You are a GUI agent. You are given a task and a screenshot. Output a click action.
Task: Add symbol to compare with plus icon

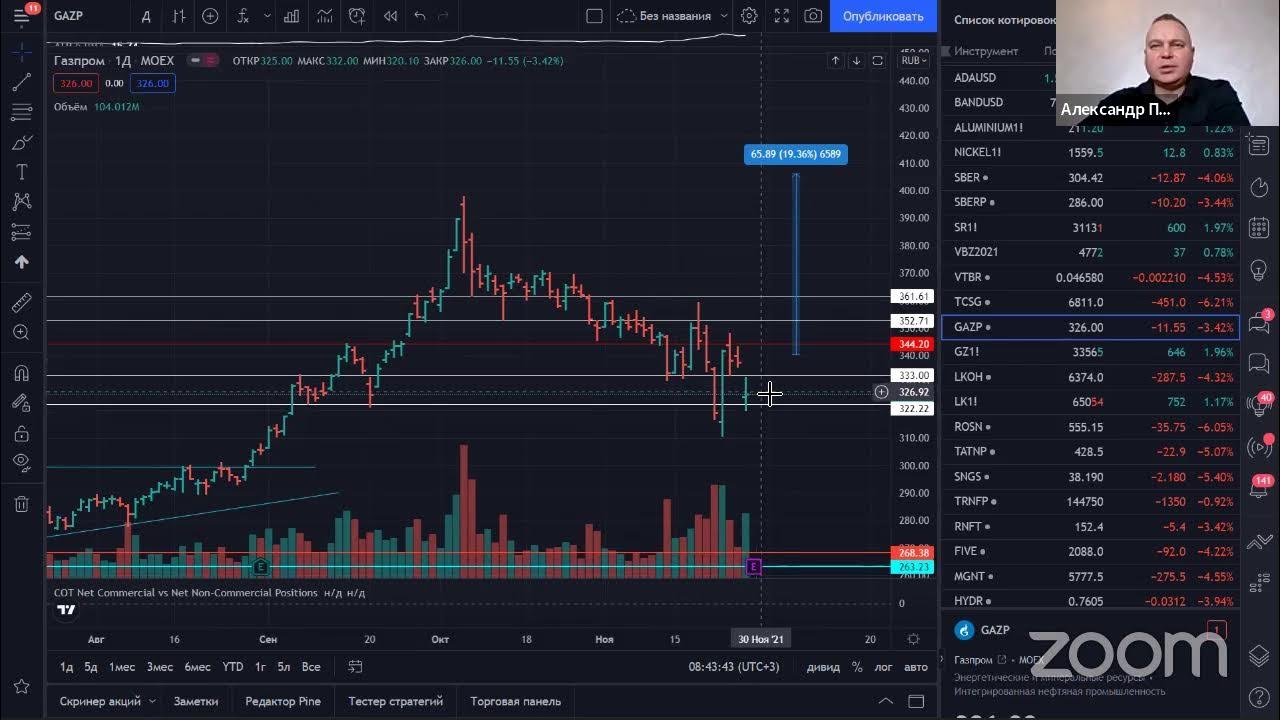tap(210, 16)
